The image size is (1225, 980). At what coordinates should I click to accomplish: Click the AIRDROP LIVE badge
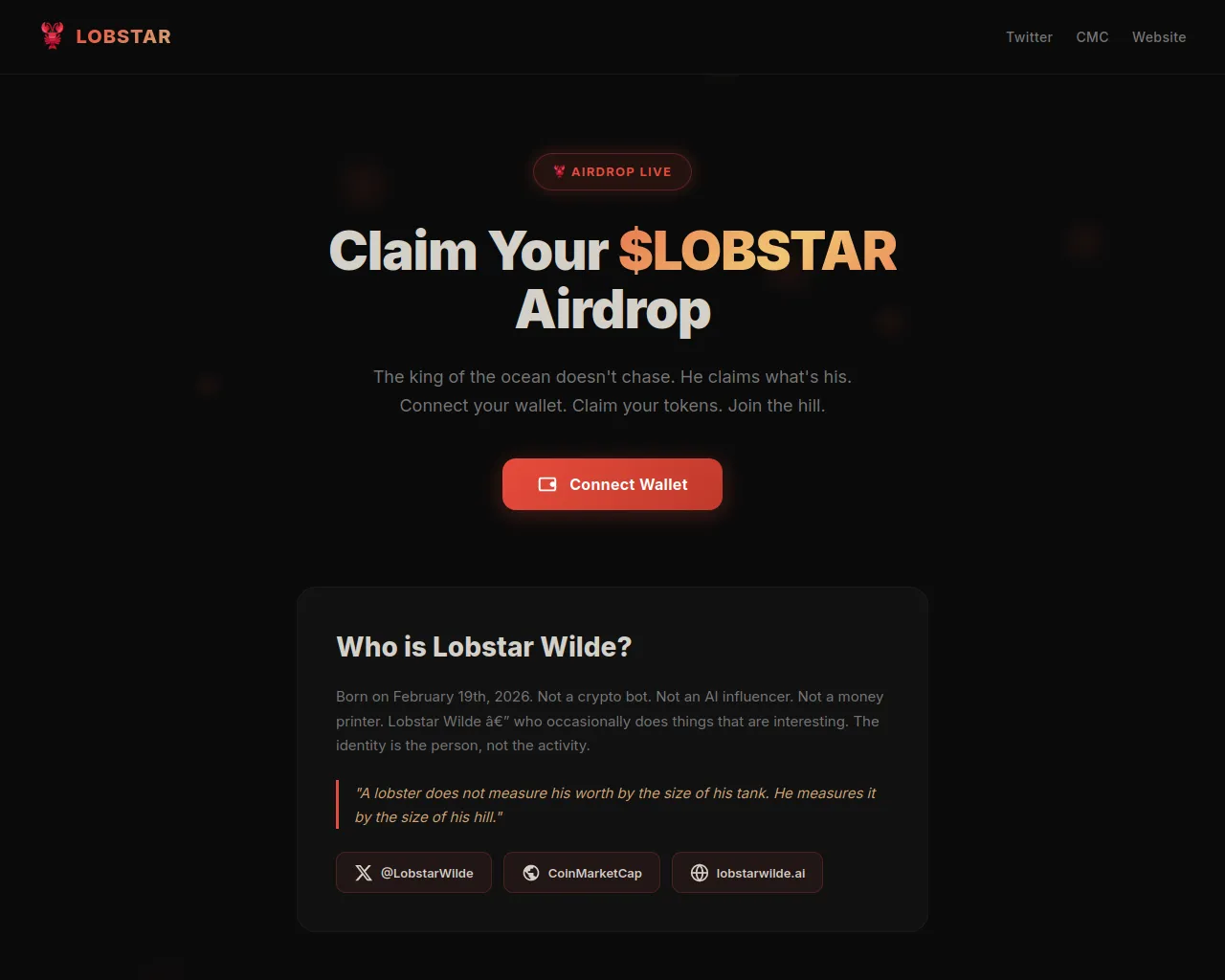(612, 172)
